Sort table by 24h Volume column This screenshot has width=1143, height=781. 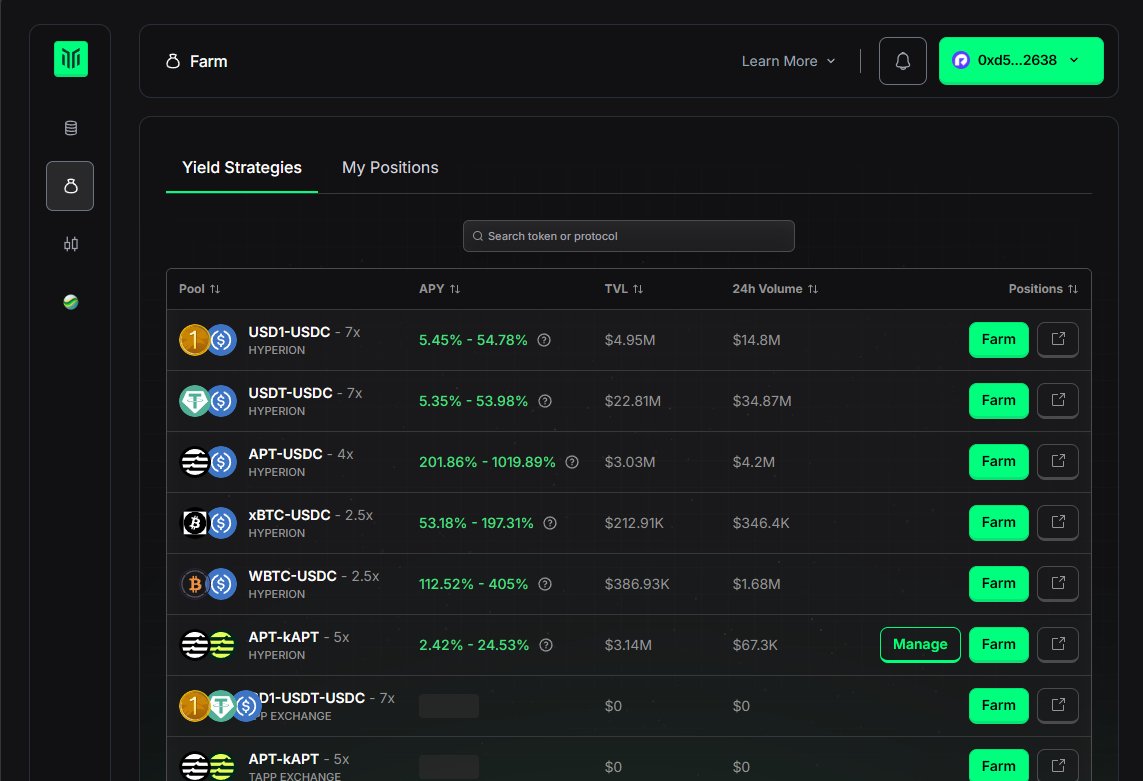pyautogui.click(x=775, y=289)
